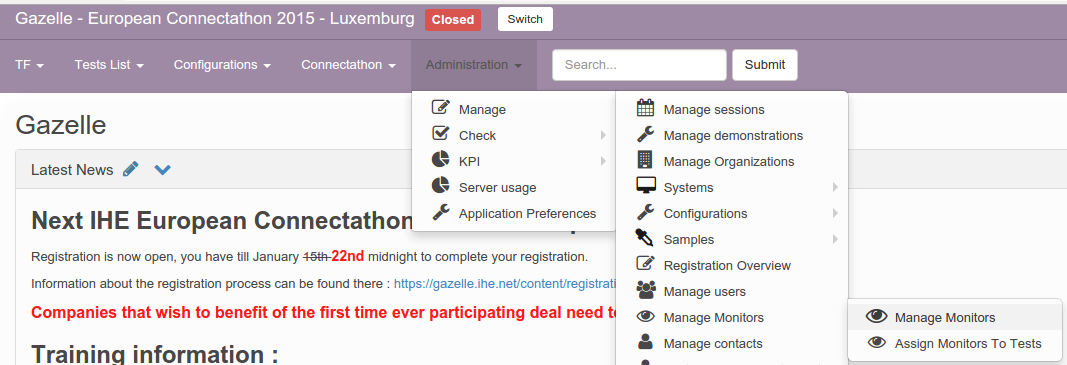Click the pencil edit icon next to Latest News
The width and height of the screenshot is (1067, 365).
click(131, 169)
